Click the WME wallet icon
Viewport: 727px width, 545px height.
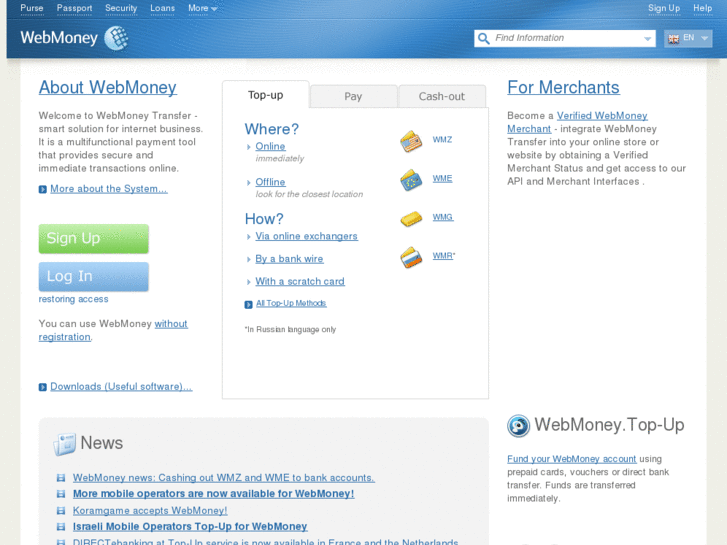pos(411,180)
